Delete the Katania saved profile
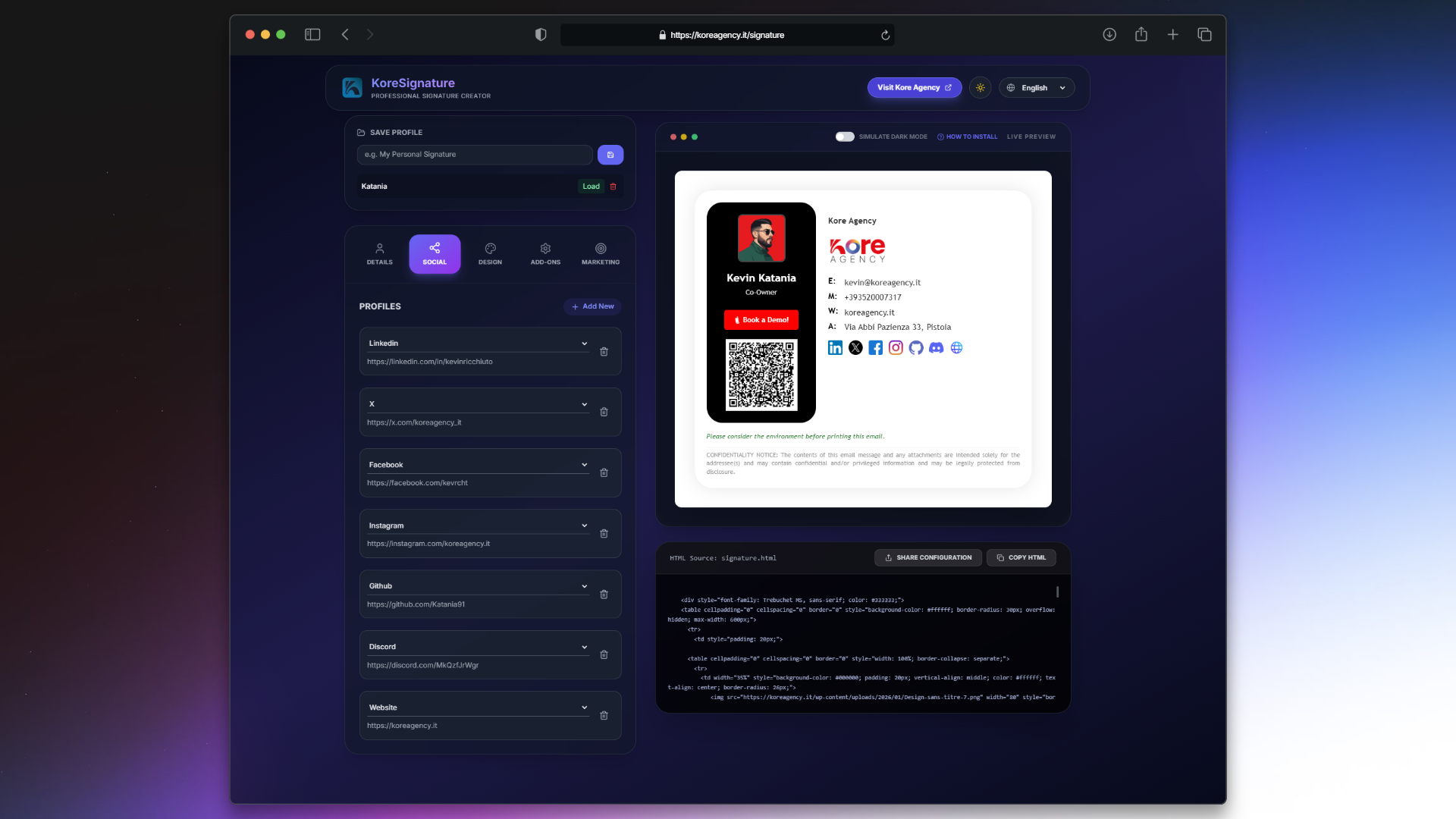This screenshot has width=1456, height=819. click(x=613, y=187)
